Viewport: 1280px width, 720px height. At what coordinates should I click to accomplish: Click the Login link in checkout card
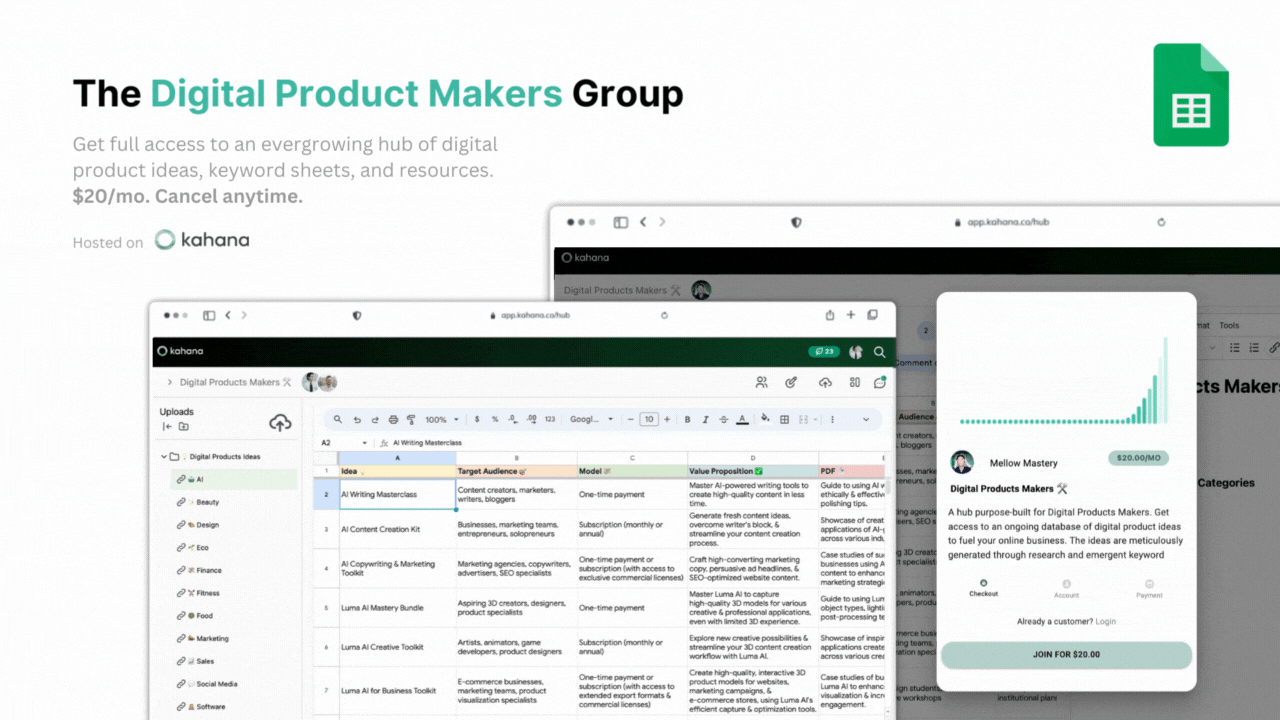tap(1106, 622)
